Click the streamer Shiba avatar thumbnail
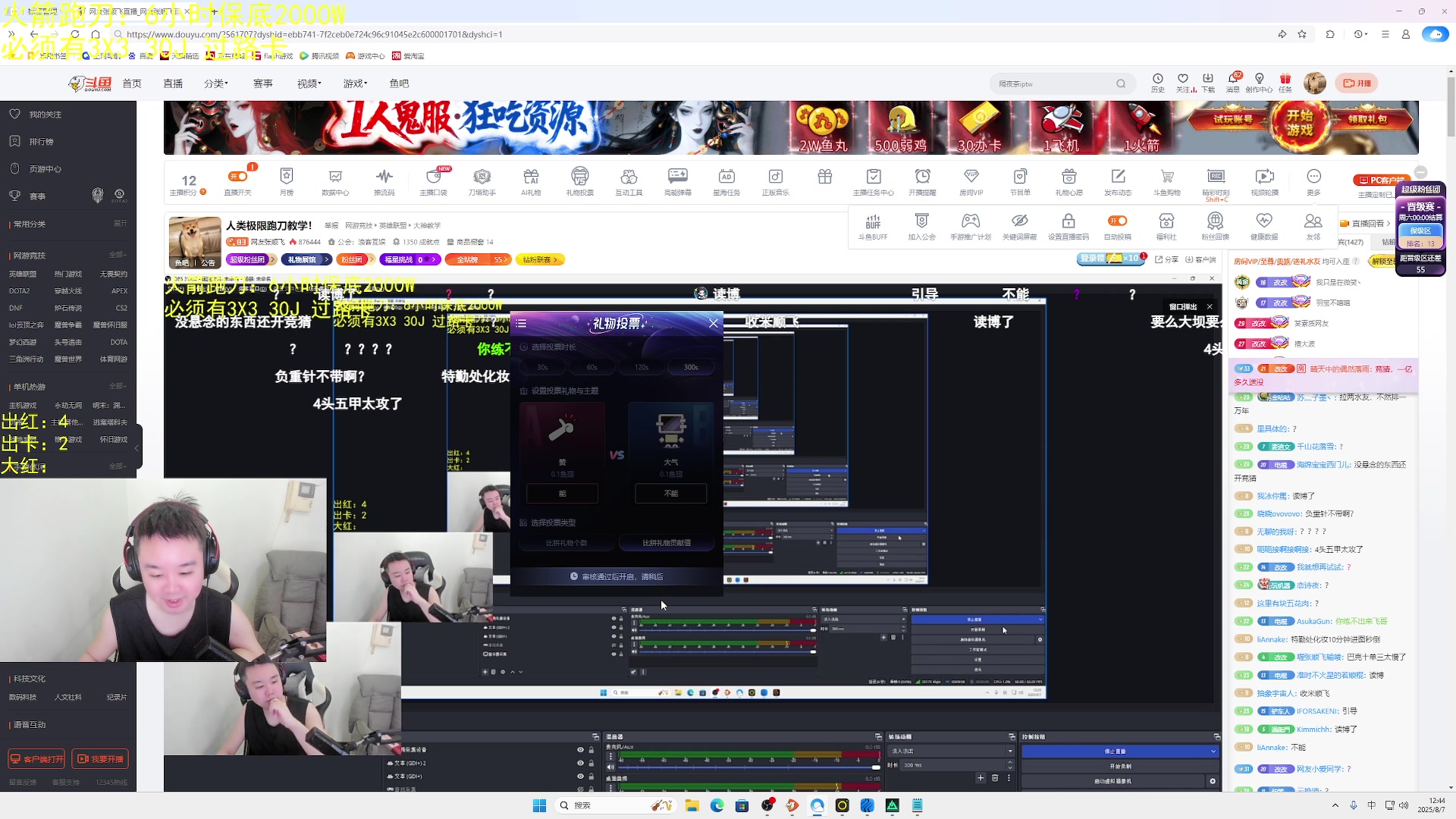This screenshot has height=819, width=1456. pyautogui.click(x=195, y=242)
